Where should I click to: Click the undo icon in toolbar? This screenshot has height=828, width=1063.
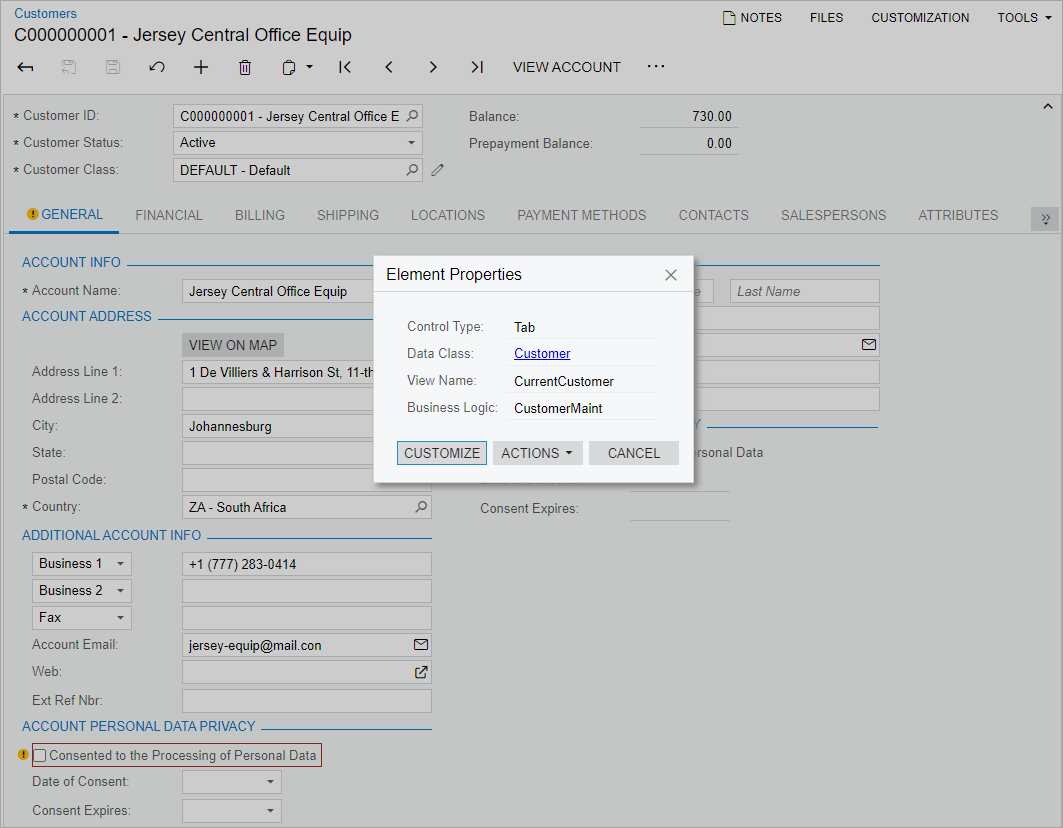[157, 67]
